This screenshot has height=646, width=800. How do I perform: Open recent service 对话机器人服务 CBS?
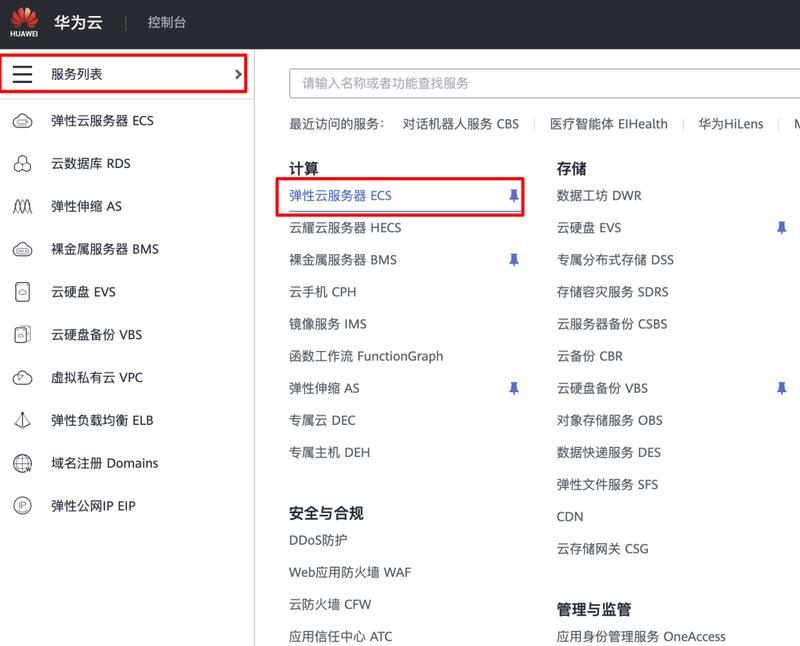461,124
